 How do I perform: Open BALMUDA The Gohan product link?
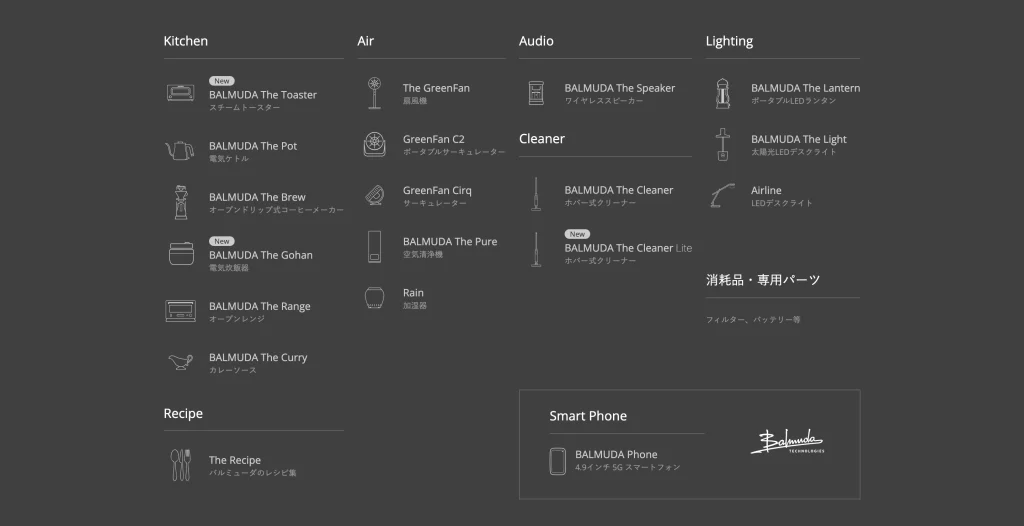[261, 255]
